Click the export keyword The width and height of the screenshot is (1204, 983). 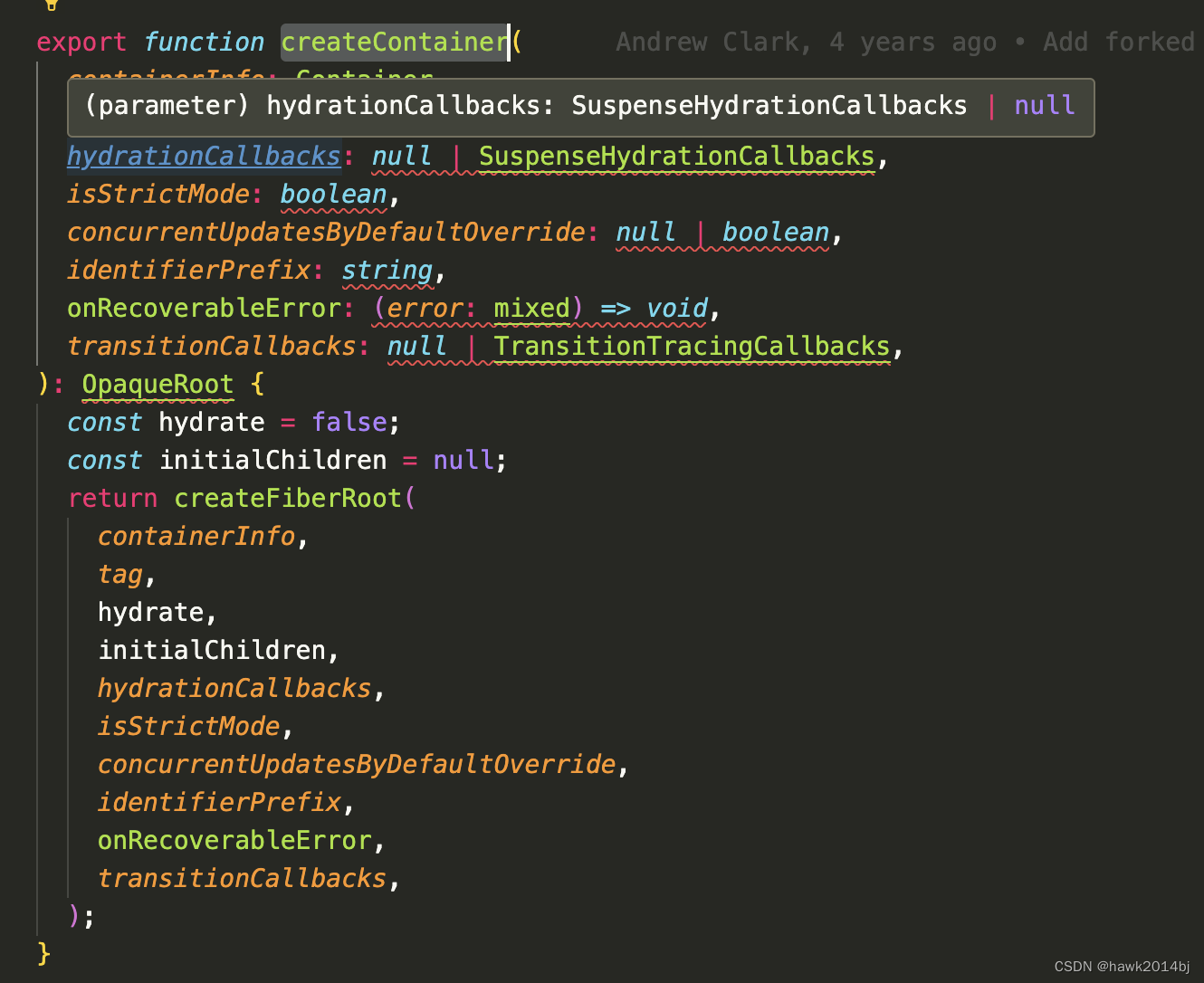click(x=81, y=43)
